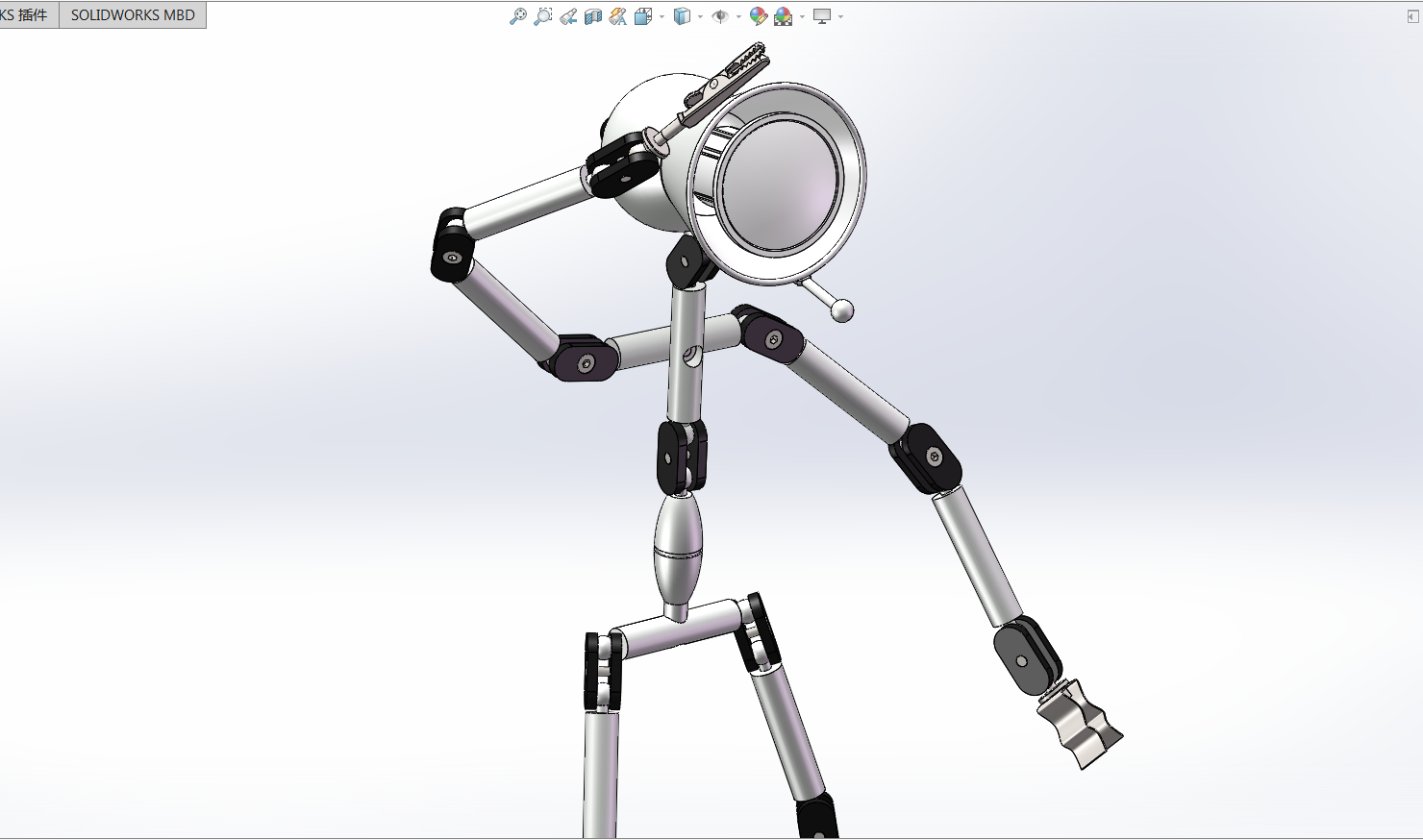This screenshot has height=840, width=1423.
Task: Open the SOLIDWORKS 插件 tab
Action: click(x=28, y=14)
